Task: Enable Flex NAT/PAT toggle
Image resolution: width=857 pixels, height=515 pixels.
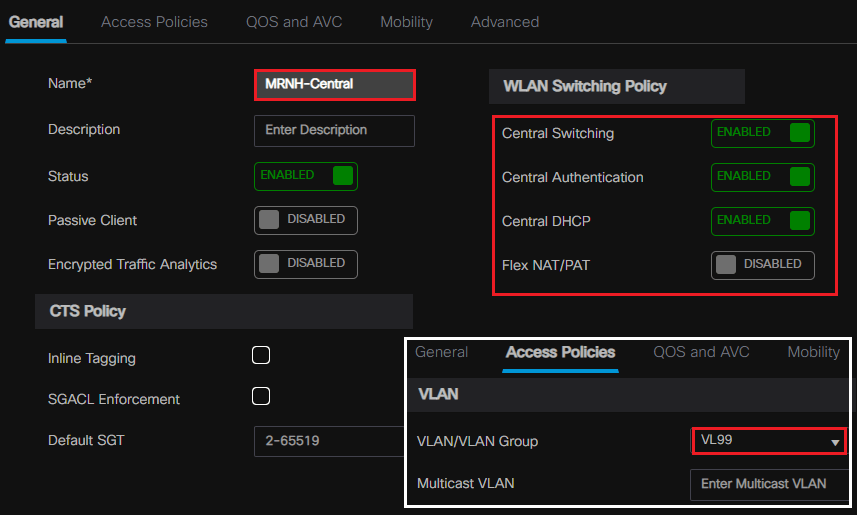Action: 762,265
